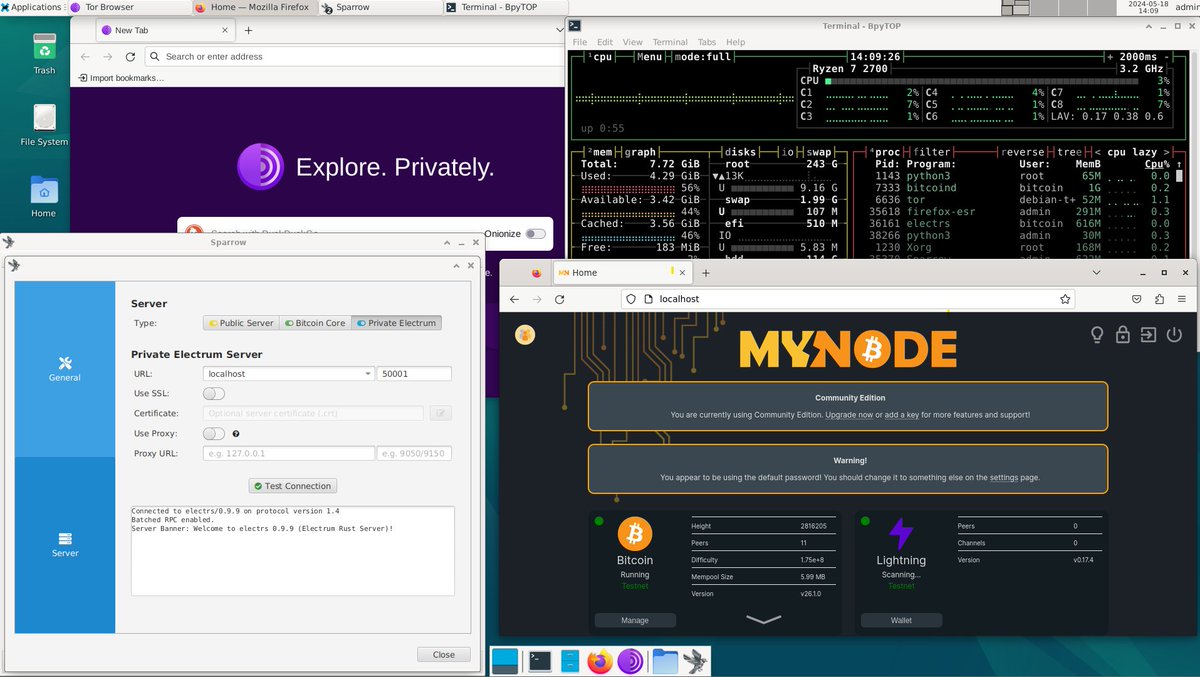The image size is (1200, 677).
Task: Click the MyNode lightbulb icon
Action: (x=1097, y=335)
